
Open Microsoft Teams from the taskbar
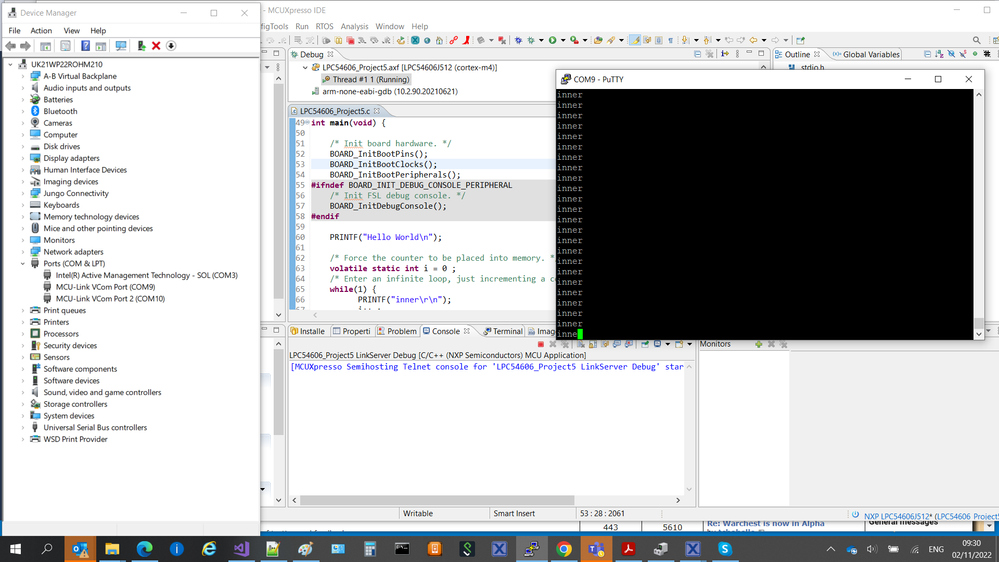[596, 549]
